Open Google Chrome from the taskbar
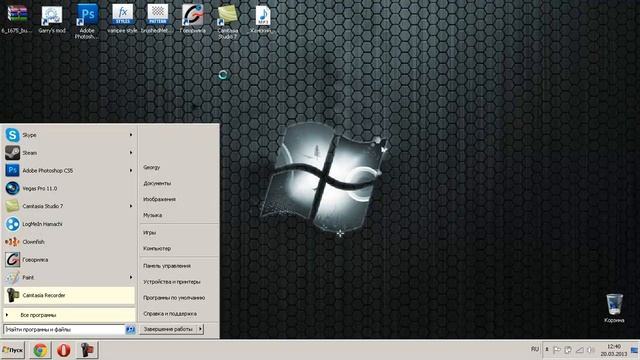The width and height of the screenshot is (640, 360). [x=40, y=350]
